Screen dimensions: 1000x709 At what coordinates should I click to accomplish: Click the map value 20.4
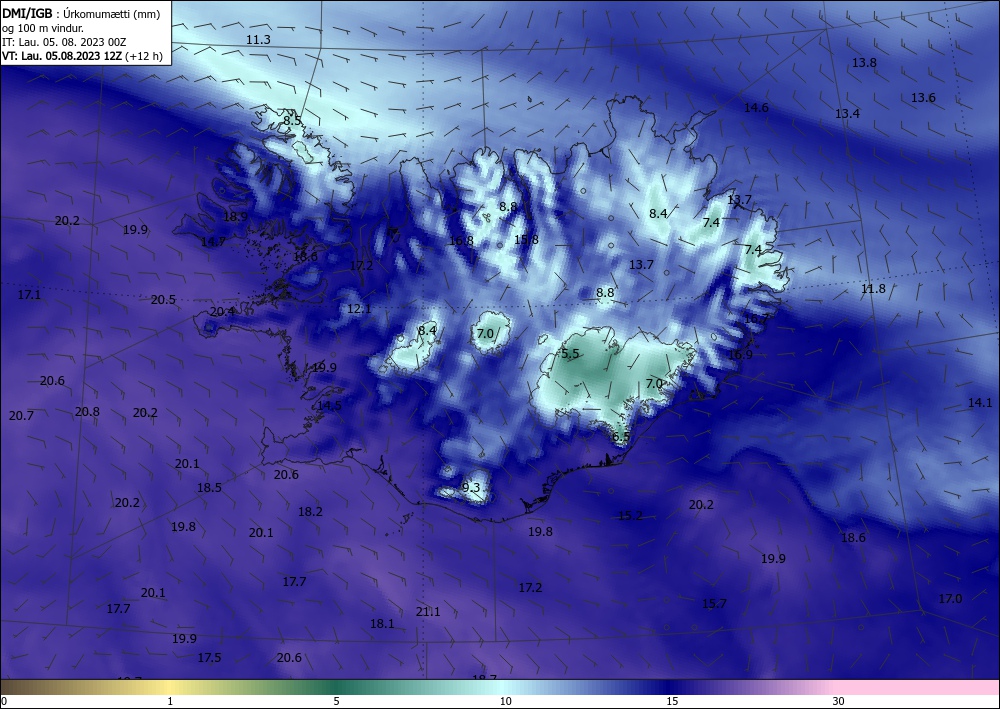coord(222,311)
